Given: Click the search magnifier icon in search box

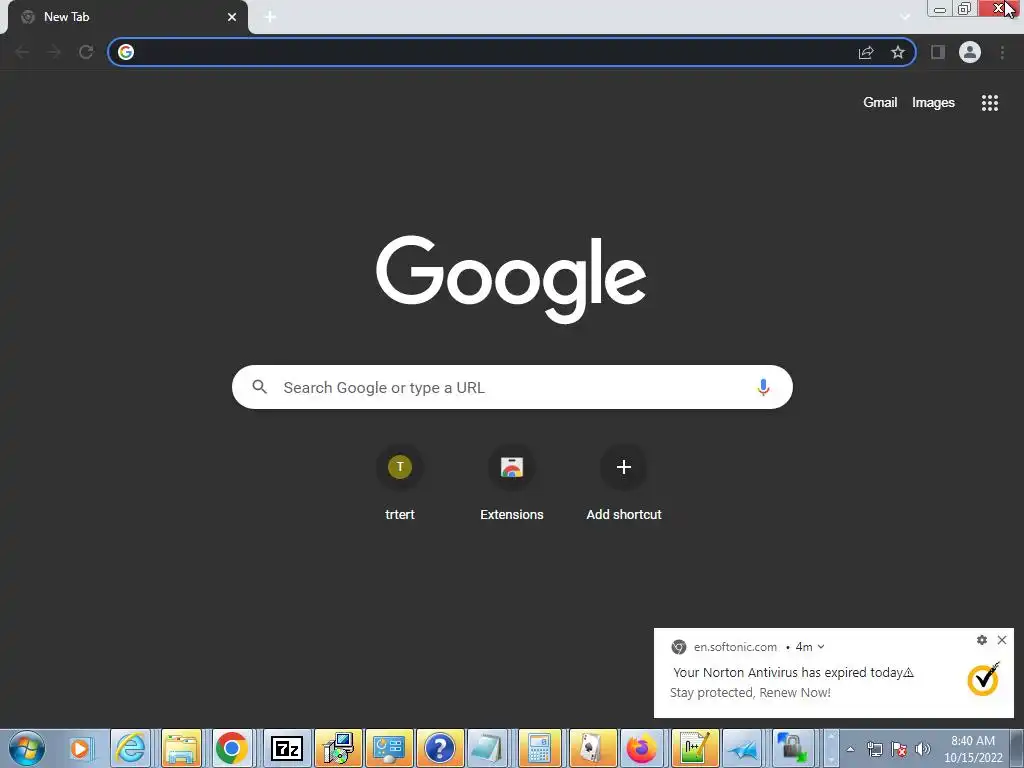Looking at the screenshot, I should point(260,387).
